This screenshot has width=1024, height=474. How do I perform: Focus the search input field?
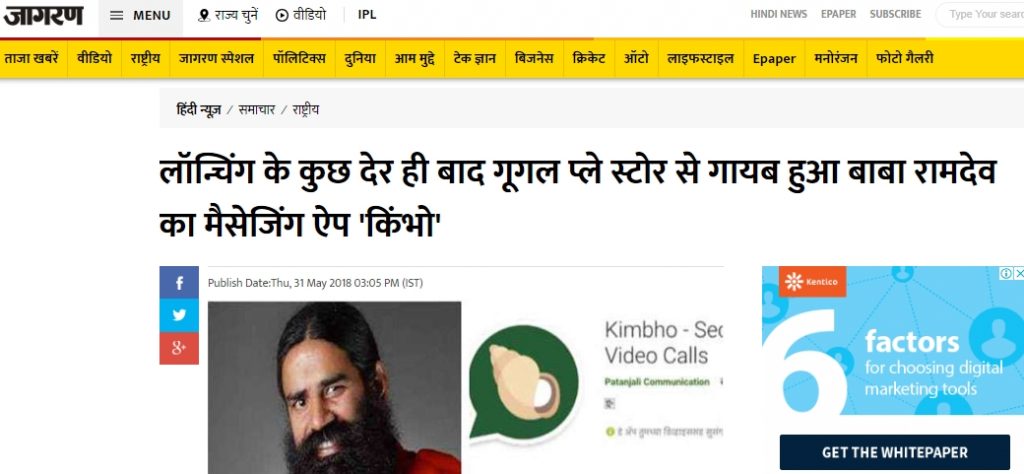pyautogui.click(x=980, y=14)
